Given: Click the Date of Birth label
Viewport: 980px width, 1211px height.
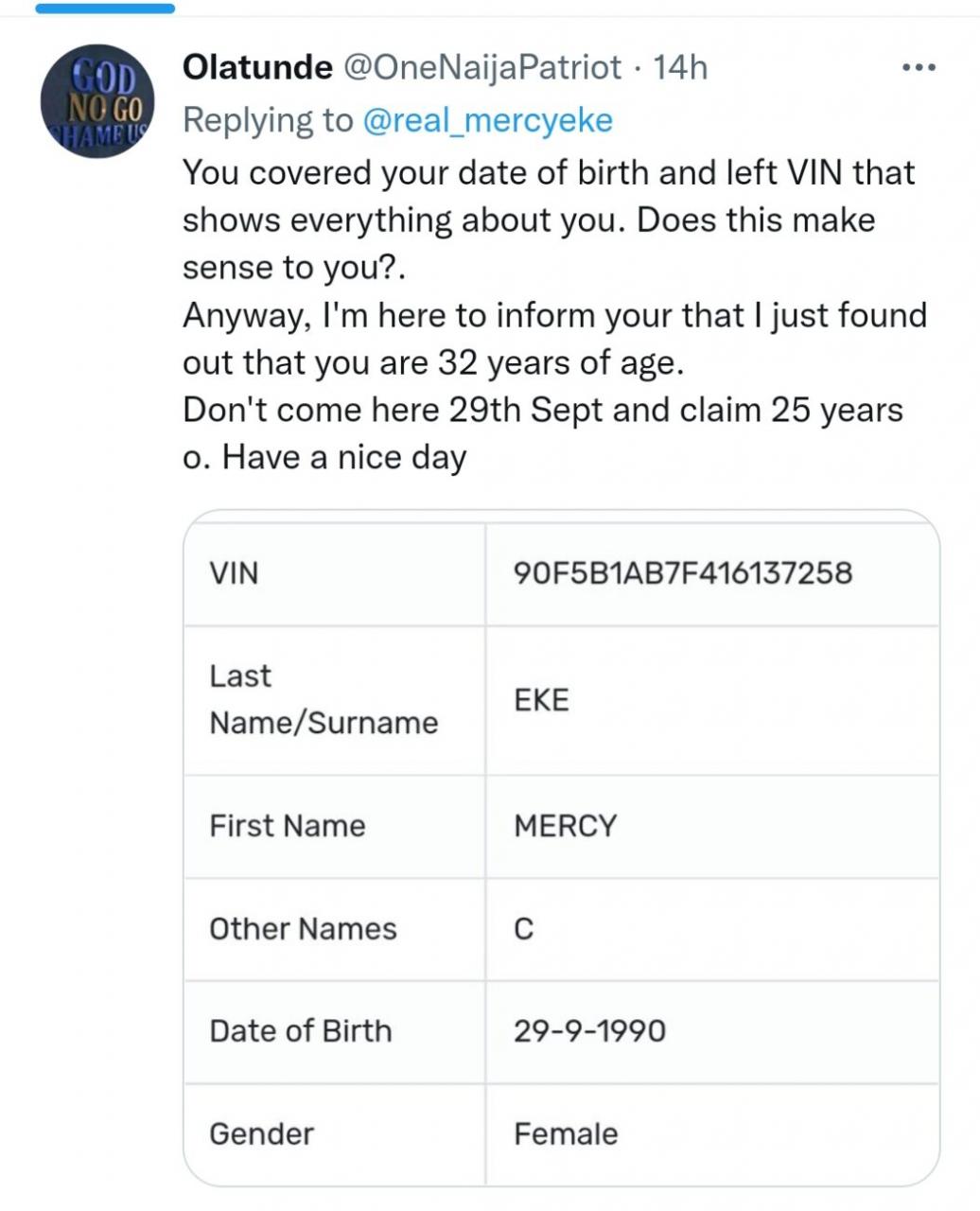Looking at the screenshot, I should pos(300,1031).
